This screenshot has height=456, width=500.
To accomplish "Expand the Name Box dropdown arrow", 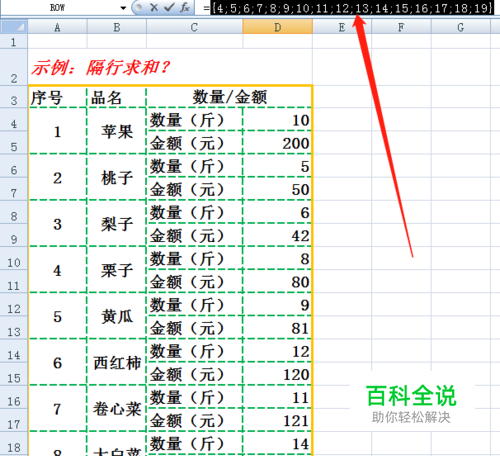I will pyautogui.click(x=123, y=8).
